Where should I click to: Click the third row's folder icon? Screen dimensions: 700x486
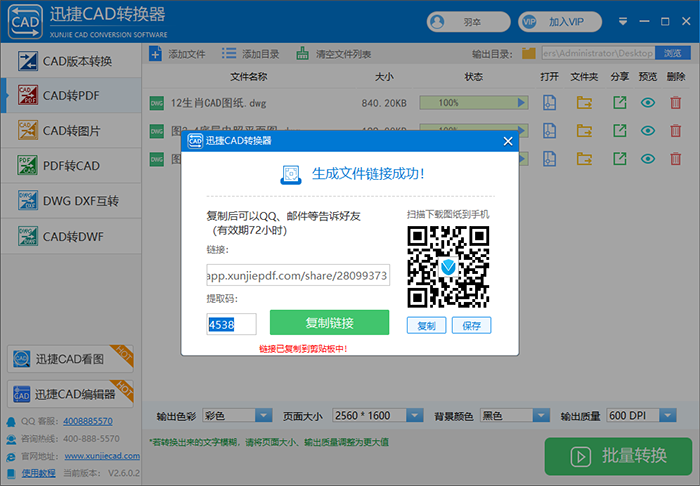(584, 159)
